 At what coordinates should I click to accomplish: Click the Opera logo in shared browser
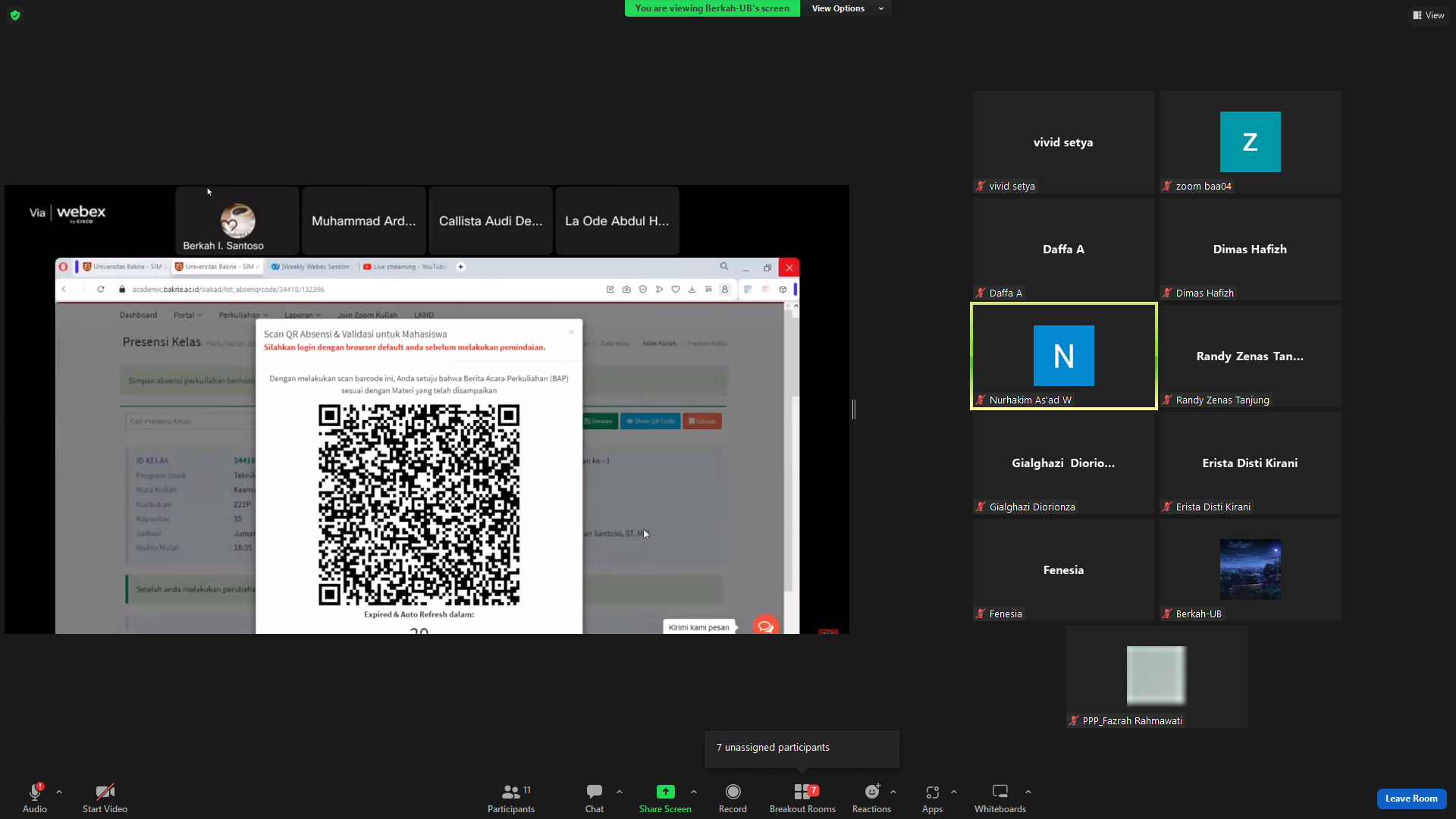[64, 267]
